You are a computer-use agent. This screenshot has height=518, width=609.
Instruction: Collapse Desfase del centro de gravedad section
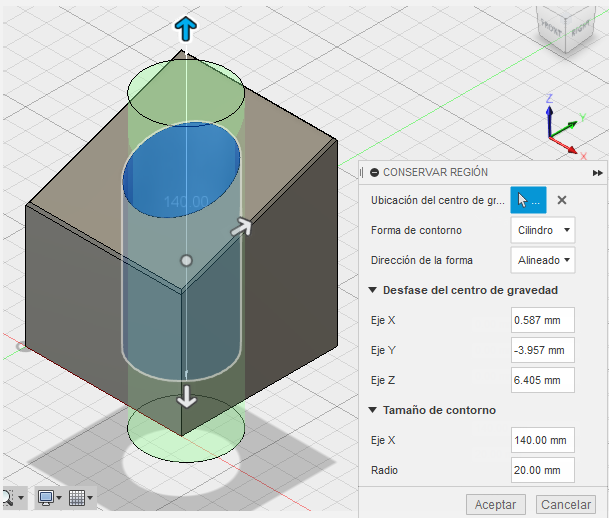[372, 290]
